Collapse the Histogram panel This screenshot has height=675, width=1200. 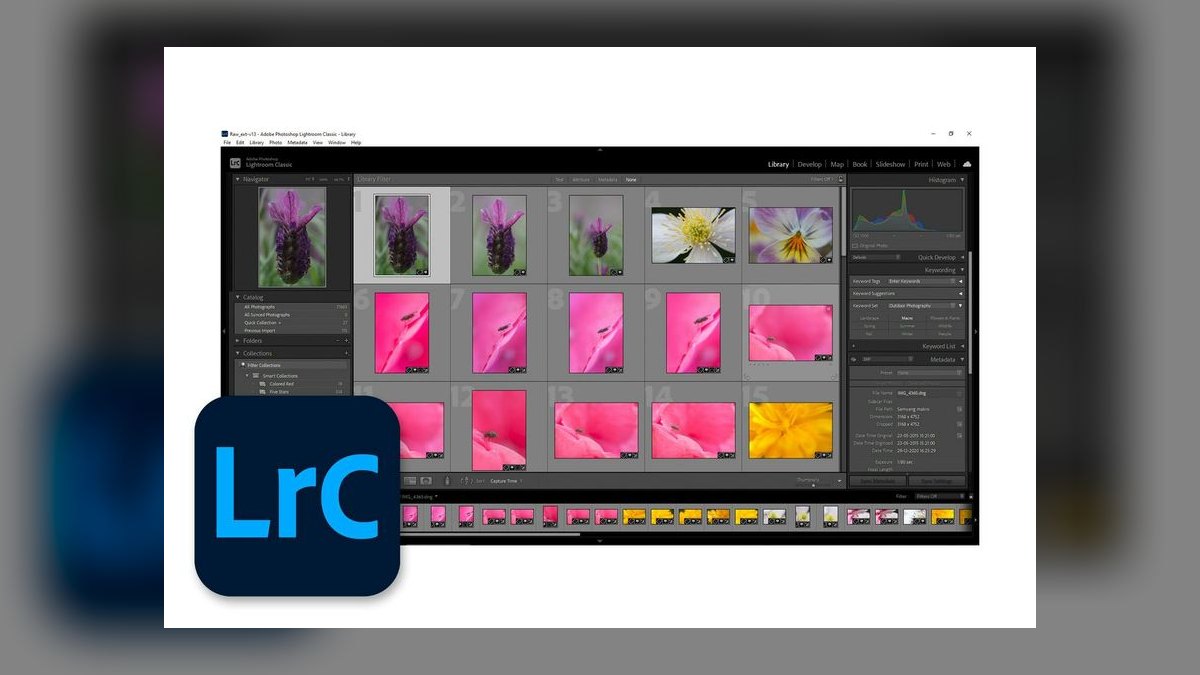coord(963,180)
